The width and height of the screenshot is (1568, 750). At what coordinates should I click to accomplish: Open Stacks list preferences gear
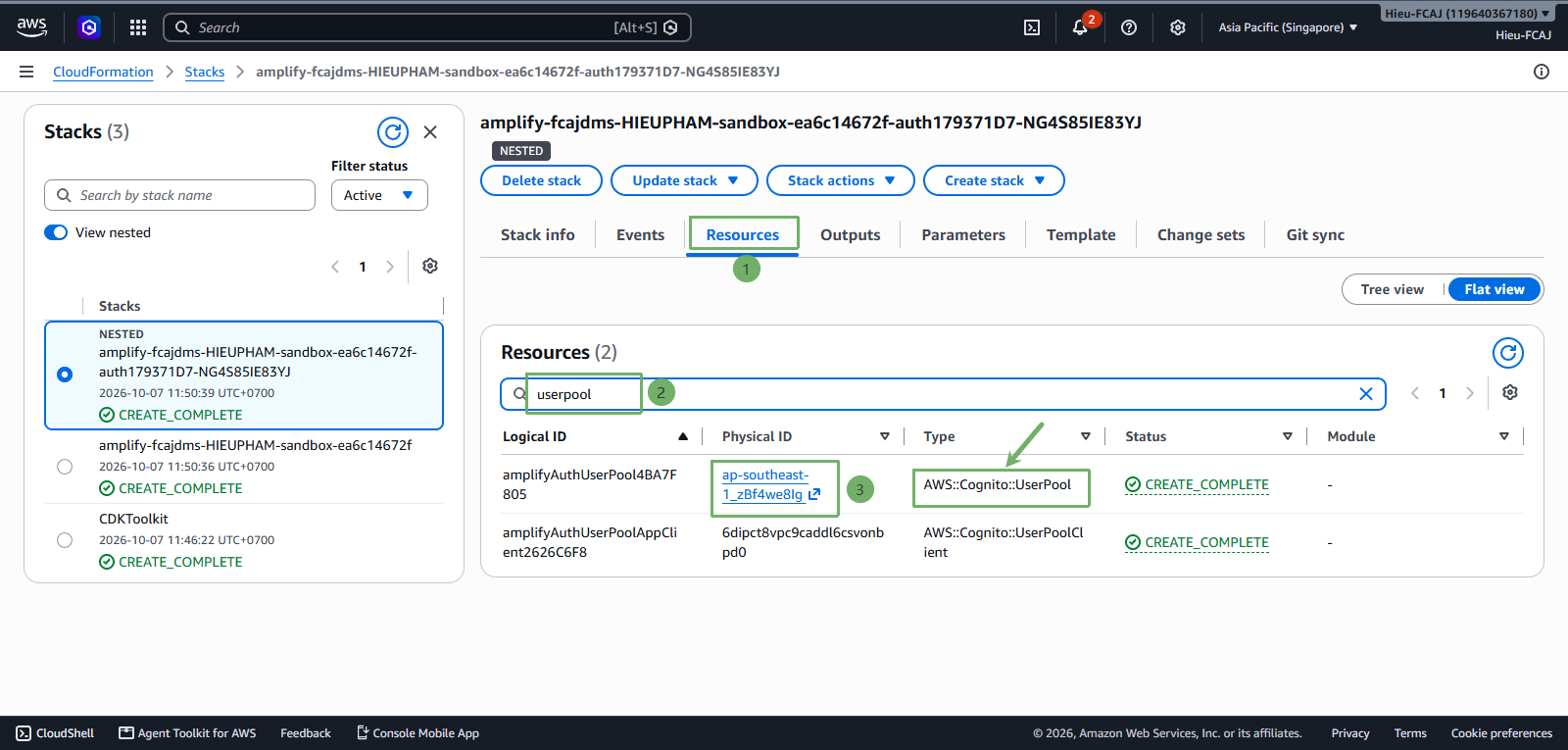(x=430, y=266)
